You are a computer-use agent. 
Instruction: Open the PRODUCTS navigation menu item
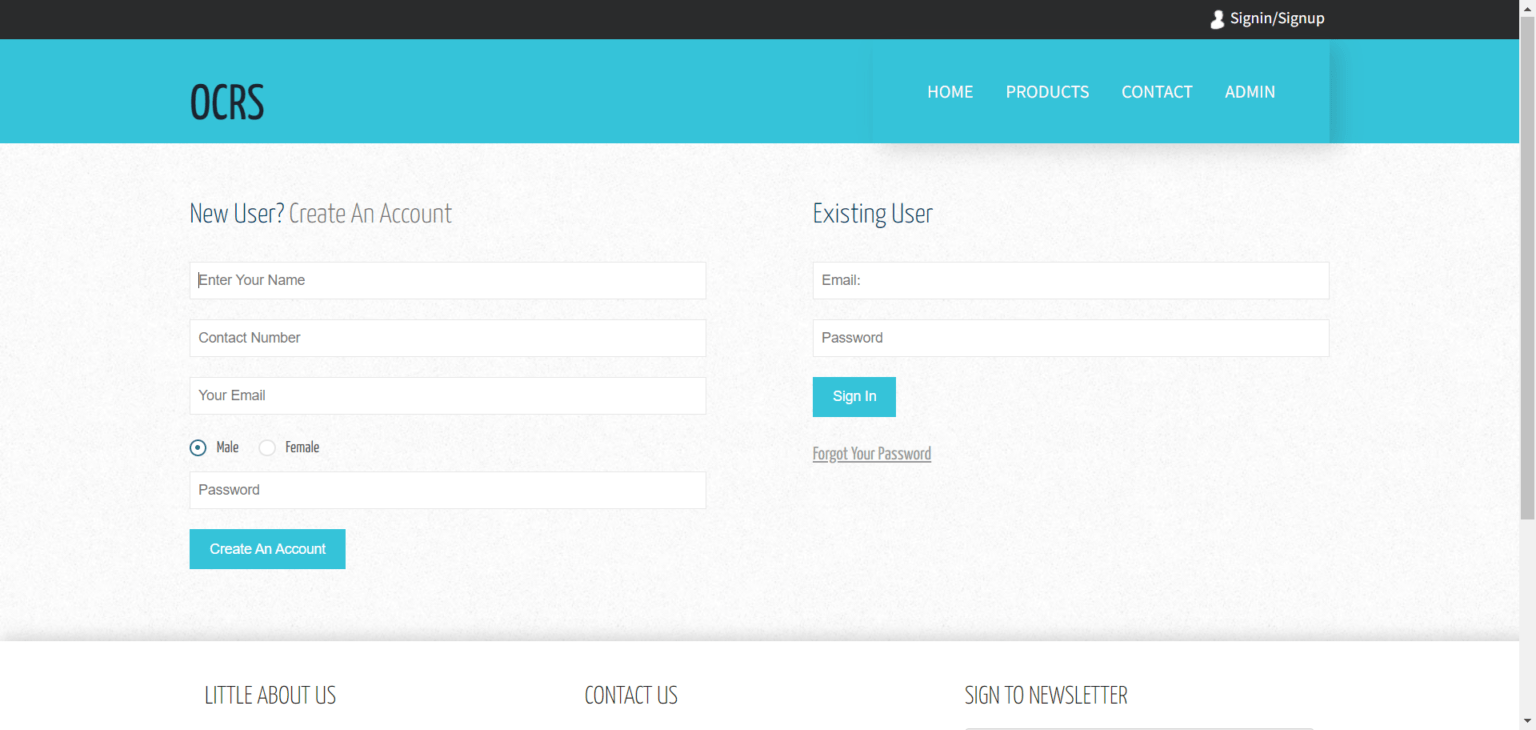click(1047, 91)
